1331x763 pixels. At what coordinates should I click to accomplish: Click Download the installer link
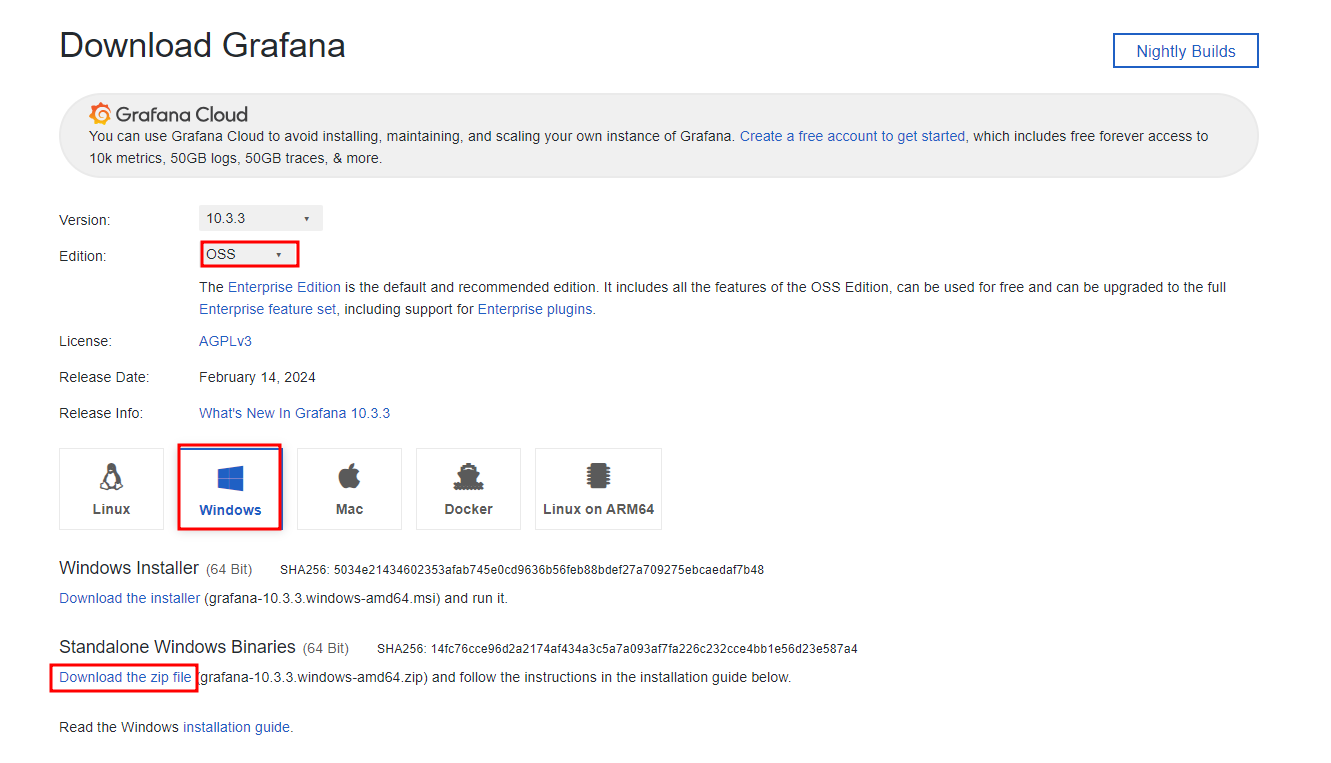pos(129,598)
